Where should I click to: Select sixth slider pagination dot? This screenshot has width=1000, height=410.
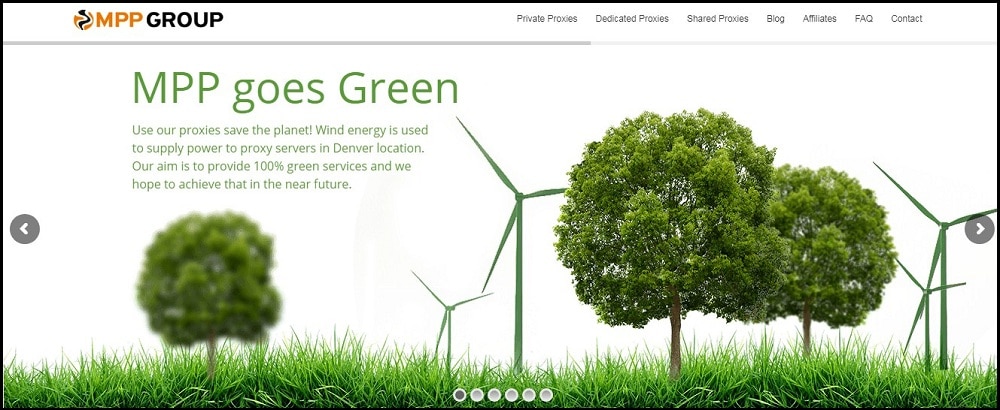(546, 395)
